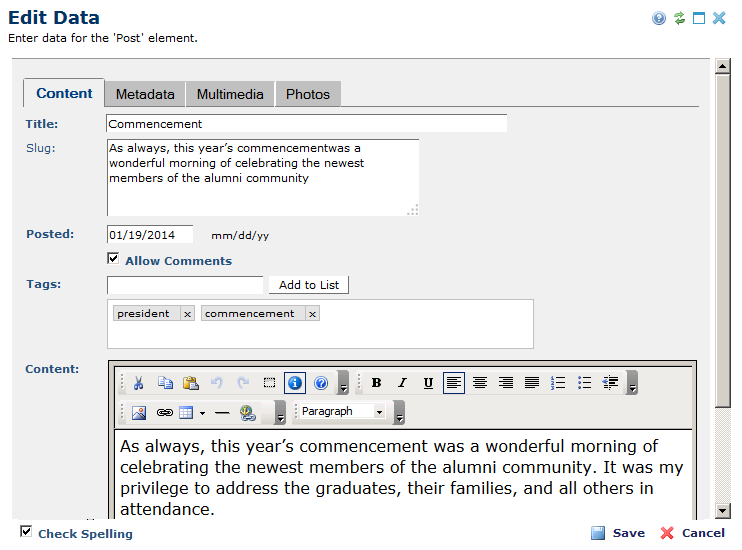
Task: Insert image icon in editor toolbar
Action: 139,413
